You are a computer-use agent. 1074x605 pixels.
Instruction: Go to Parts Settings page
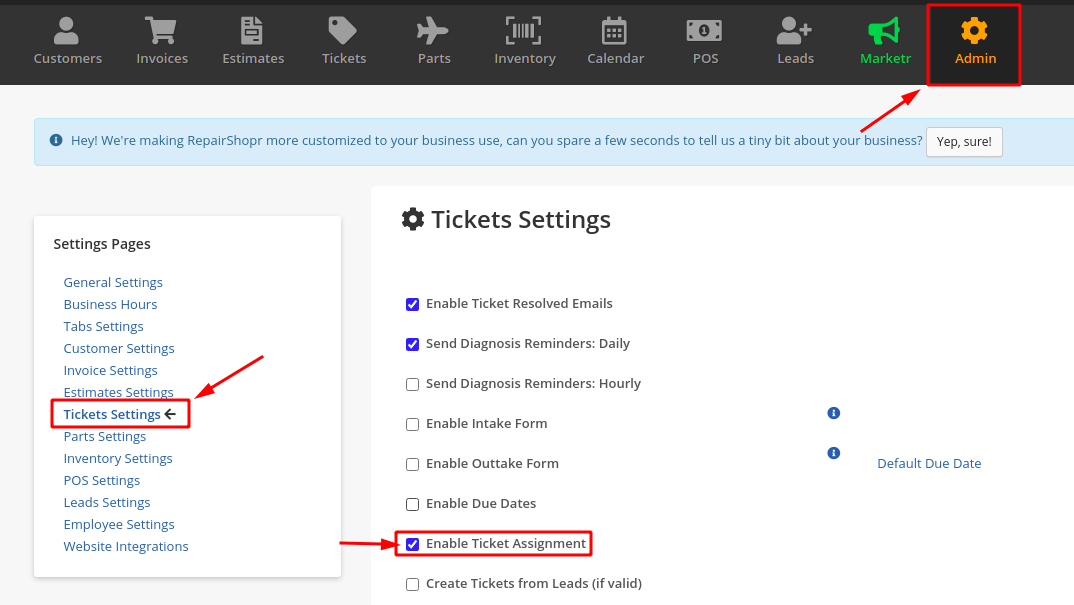point(105,436)
